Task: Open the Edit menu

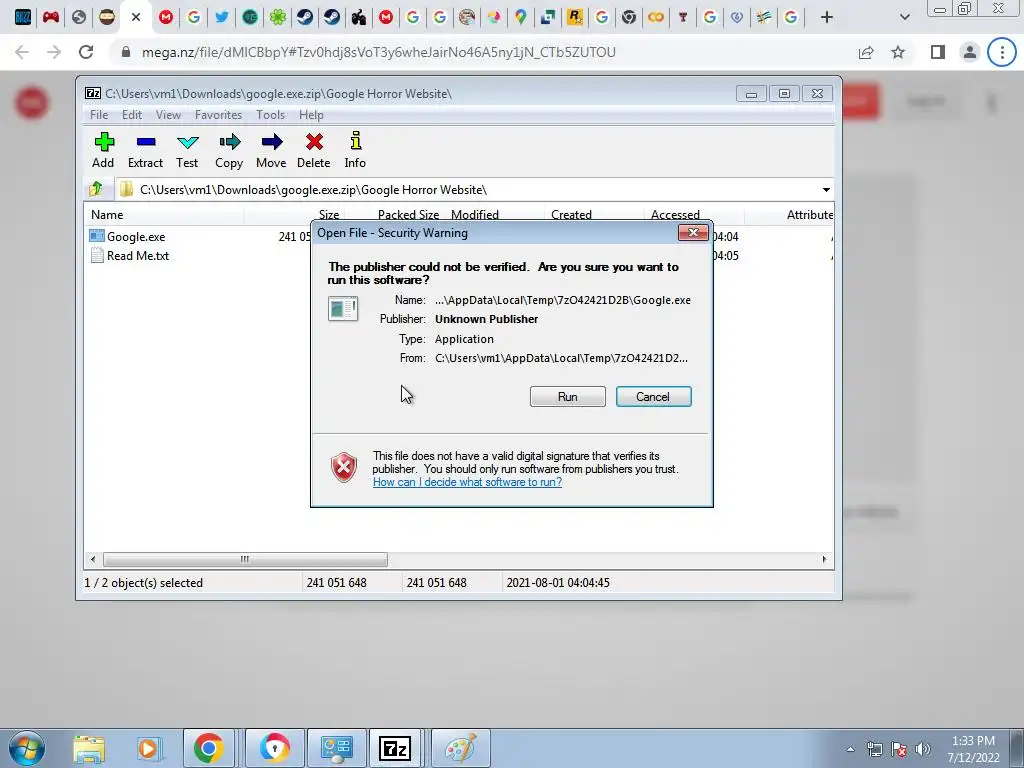Action: (132, 115)
